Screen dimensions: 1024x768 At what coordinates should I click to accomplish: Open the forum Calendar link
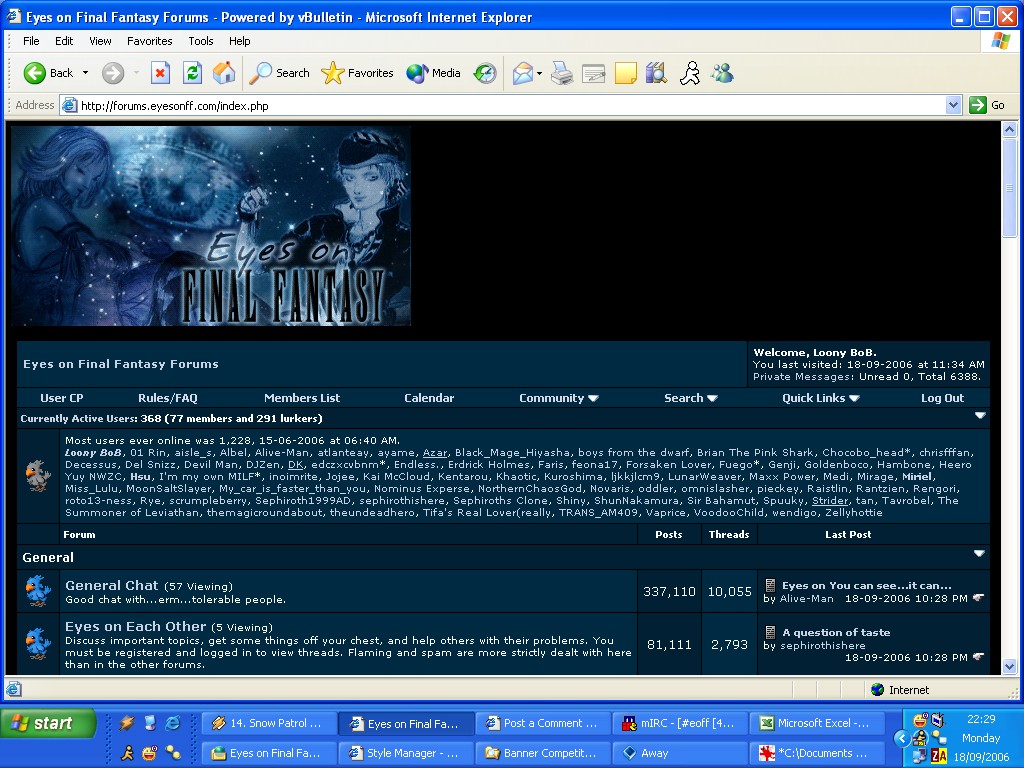pos(429,398)
